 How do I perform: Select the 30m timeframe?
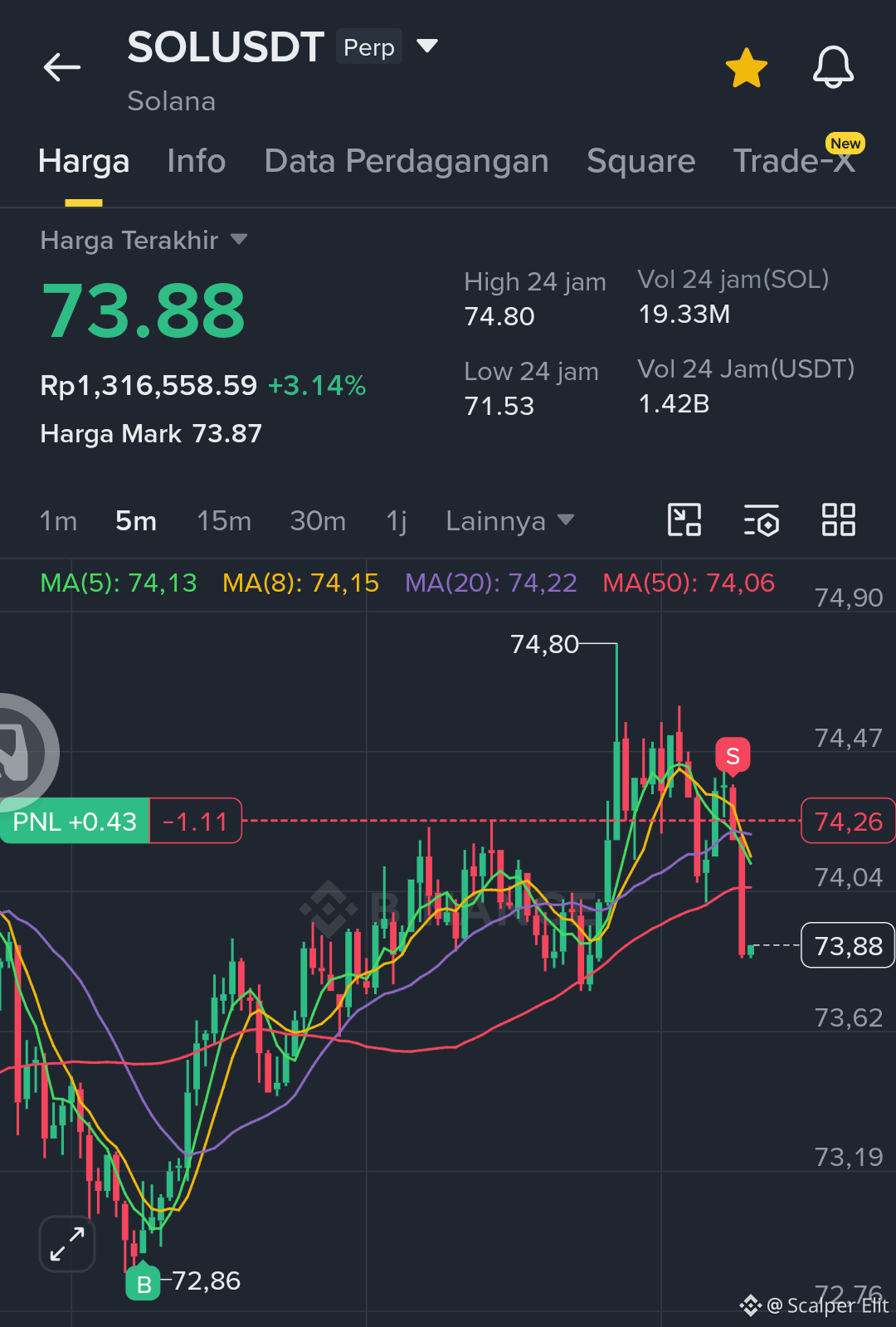pos(318,521)
